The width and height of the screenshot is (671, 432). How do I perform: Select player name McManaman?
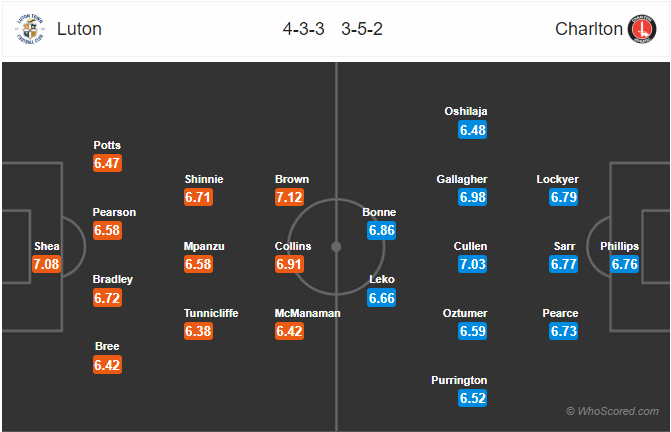pos(308,313)
